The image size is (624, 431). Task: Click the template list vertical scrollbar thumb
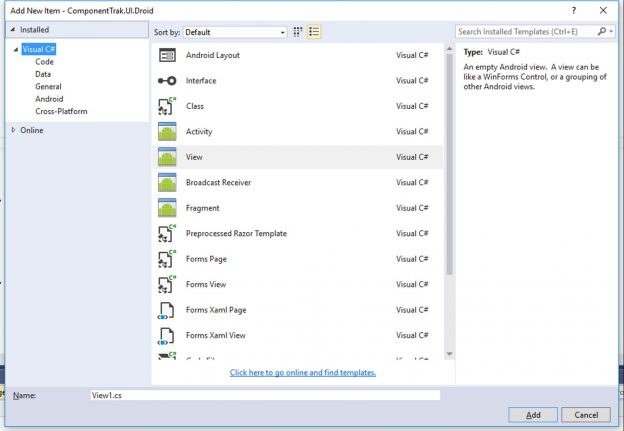(449, 164)
